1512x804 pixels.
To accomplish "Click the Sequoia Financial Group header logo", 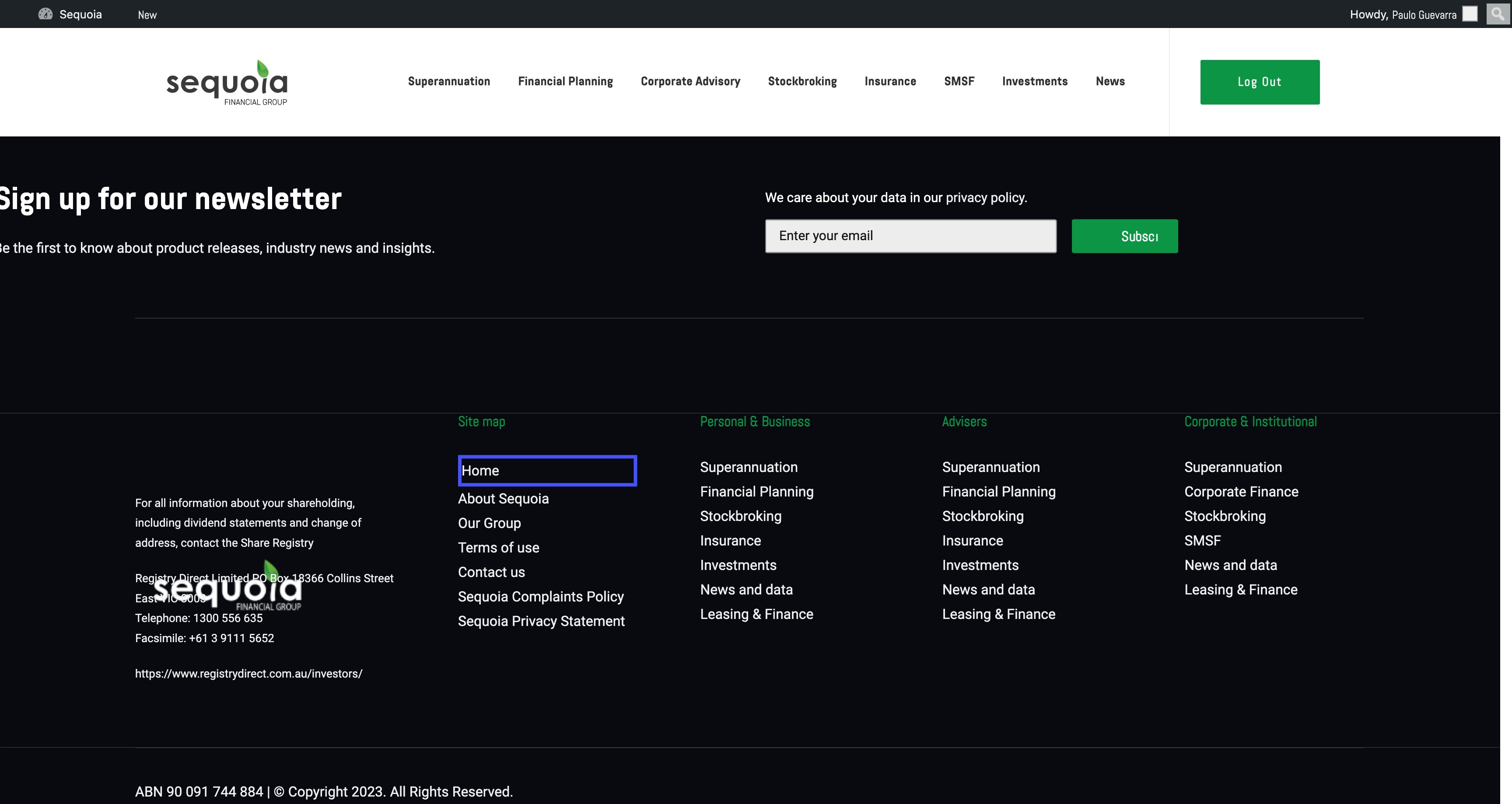I will click(227, 83).
